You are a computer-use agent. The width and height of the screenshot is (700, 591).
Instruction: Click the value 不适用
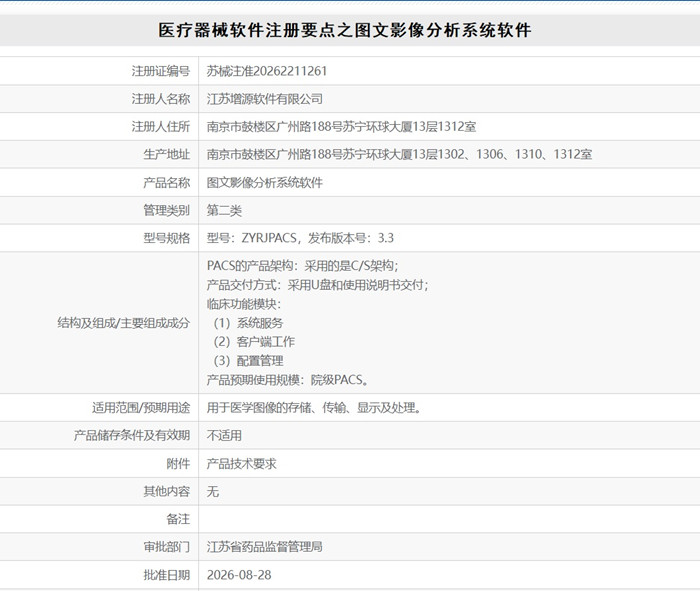[224, 435]
